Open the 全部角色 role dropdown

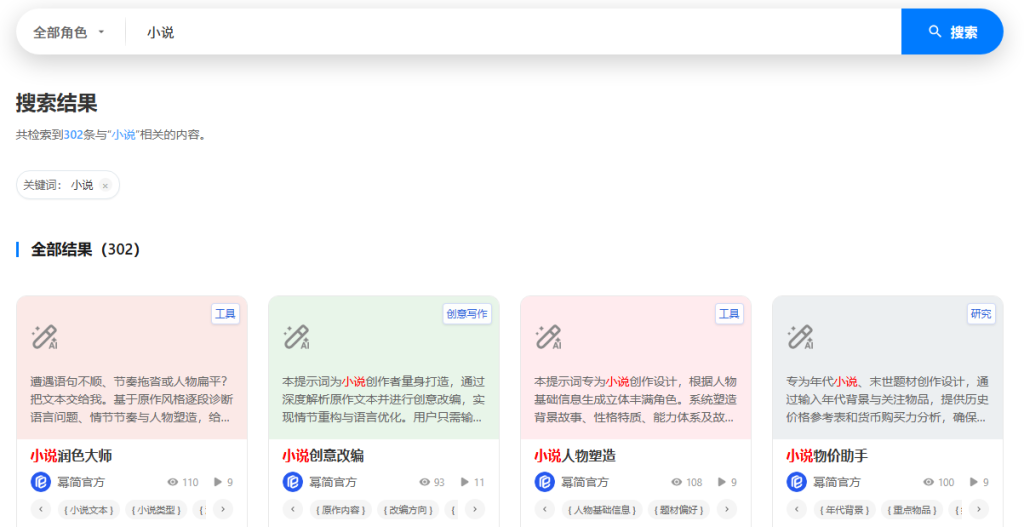(69, 32)
